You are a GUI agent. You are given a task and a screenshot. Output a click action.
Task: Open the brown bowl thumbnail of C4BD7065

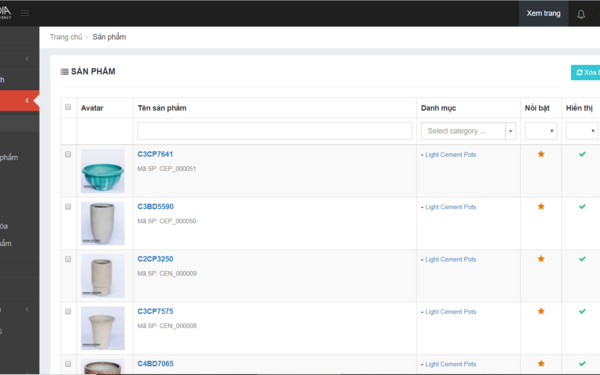(103, 367)
